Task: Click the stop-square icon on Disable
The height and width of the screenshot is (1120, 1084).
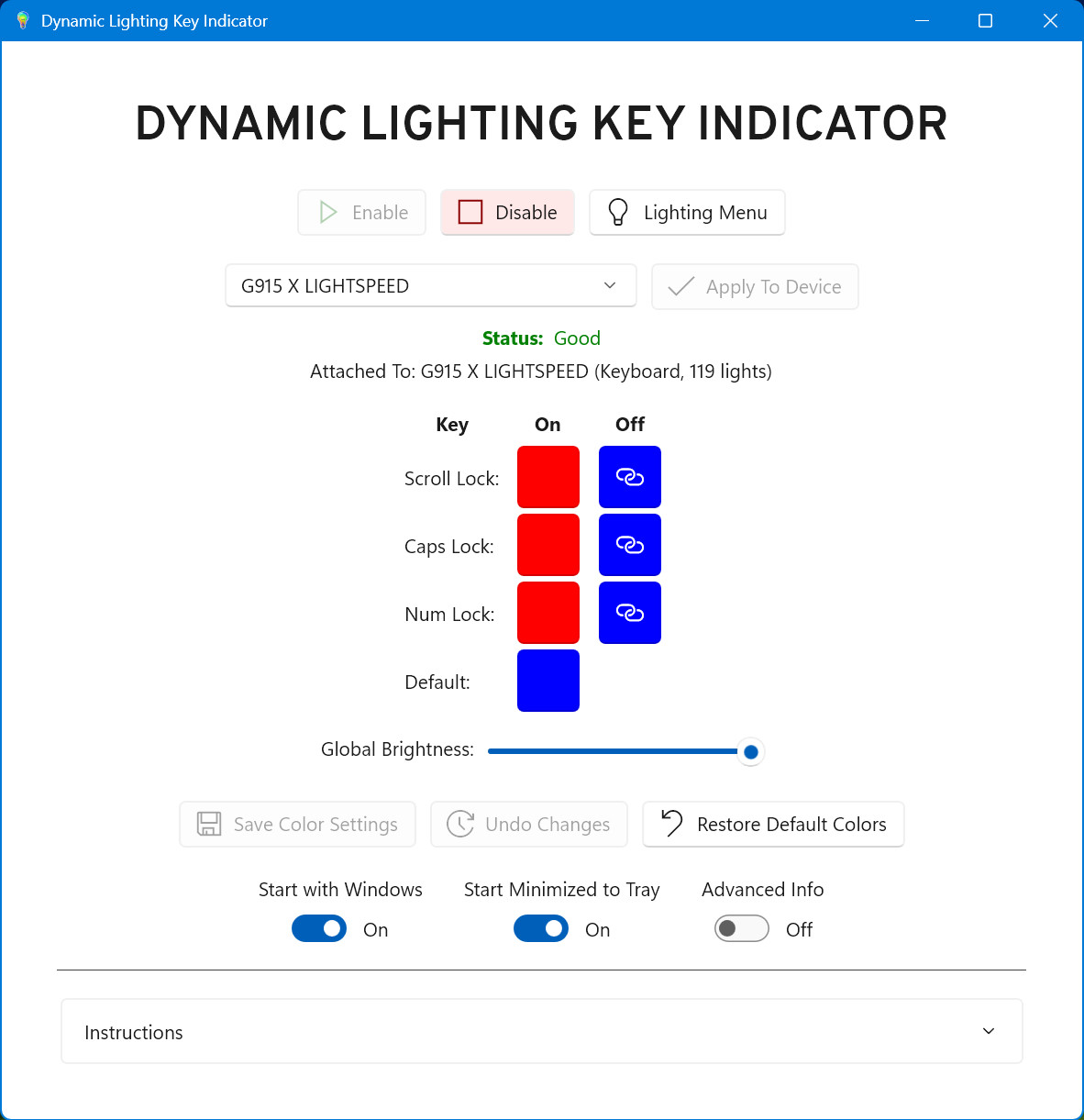Action: tap(470, 213)
